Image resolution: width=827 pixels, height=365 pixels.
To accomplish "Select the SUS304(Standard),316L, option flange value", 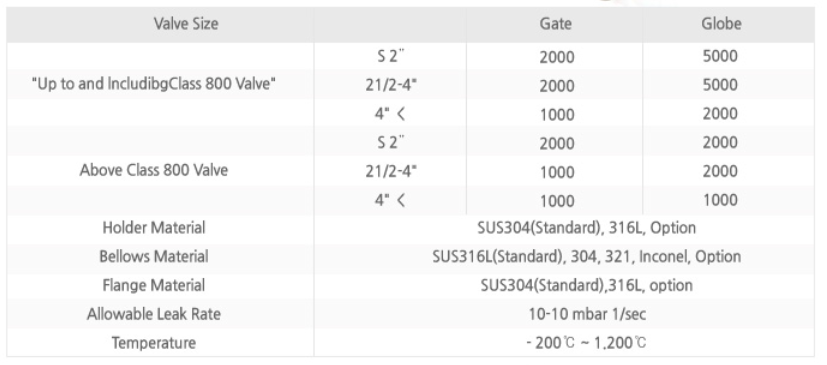I will click(586, 285).
